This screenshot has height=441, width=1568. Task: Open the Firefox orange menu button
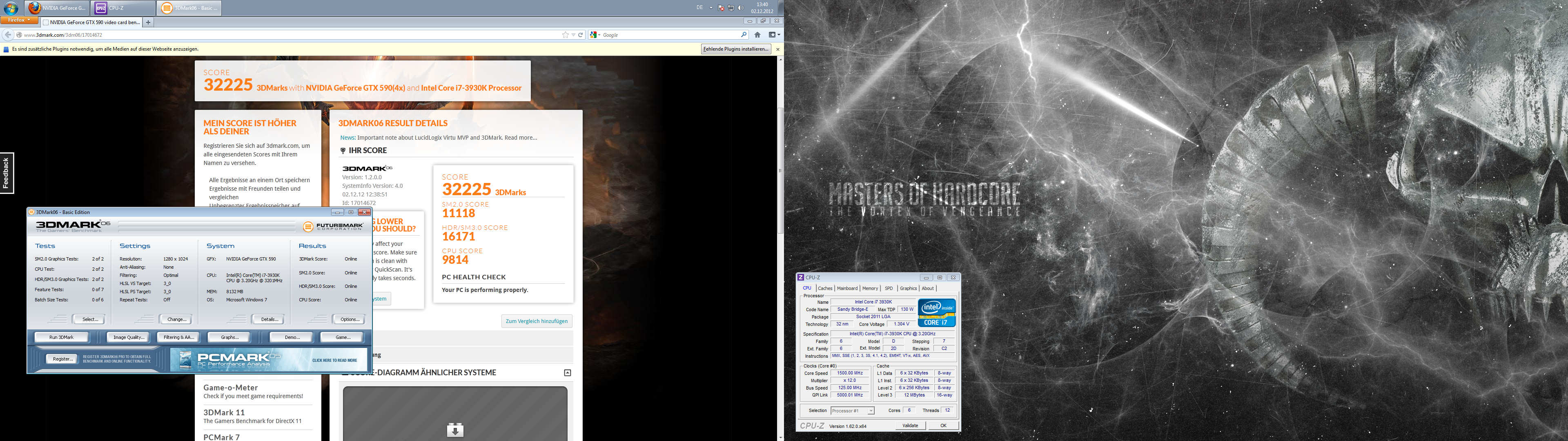point(19,20)
